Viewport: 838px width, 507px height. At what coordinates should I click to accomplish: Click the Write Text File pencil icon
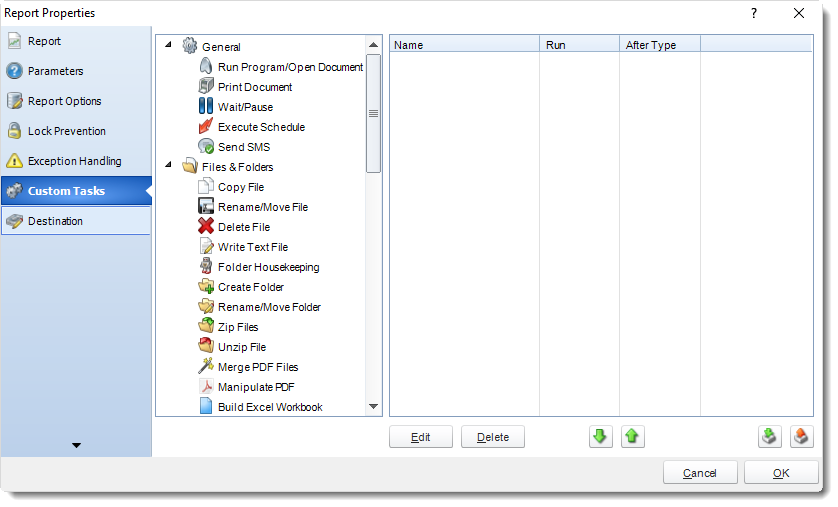[x=206, y=246]
